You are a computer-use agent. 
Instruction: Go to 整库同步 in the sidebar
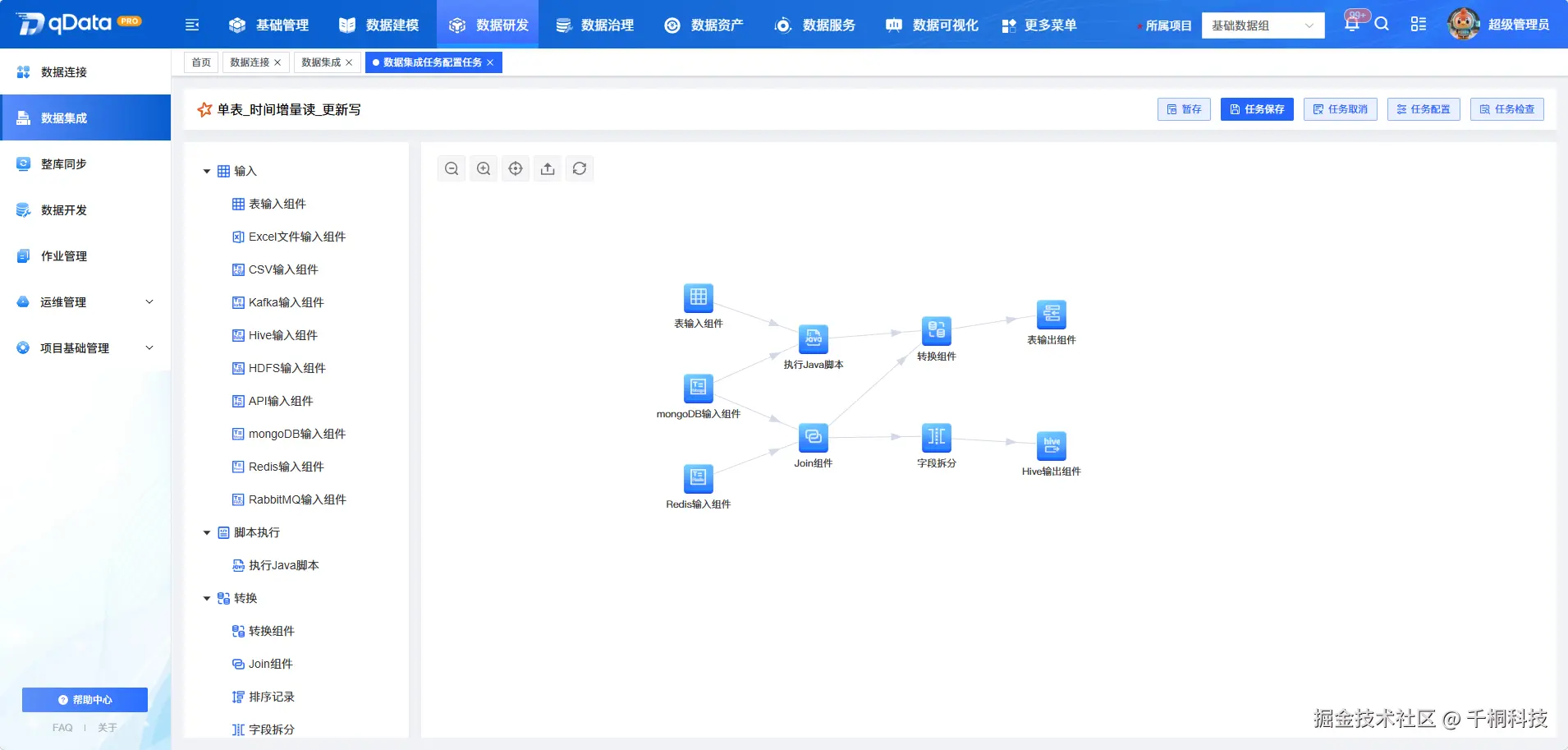click(x=85, y=163)
